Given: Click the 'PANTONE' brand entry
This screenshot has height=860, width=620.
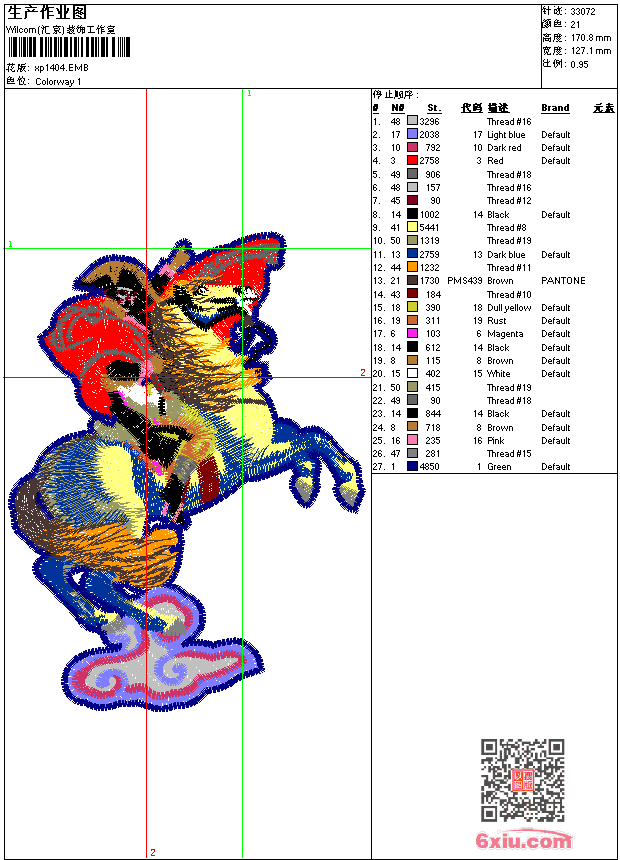Looking at the screenshot, I should click(x=563, y=281).
